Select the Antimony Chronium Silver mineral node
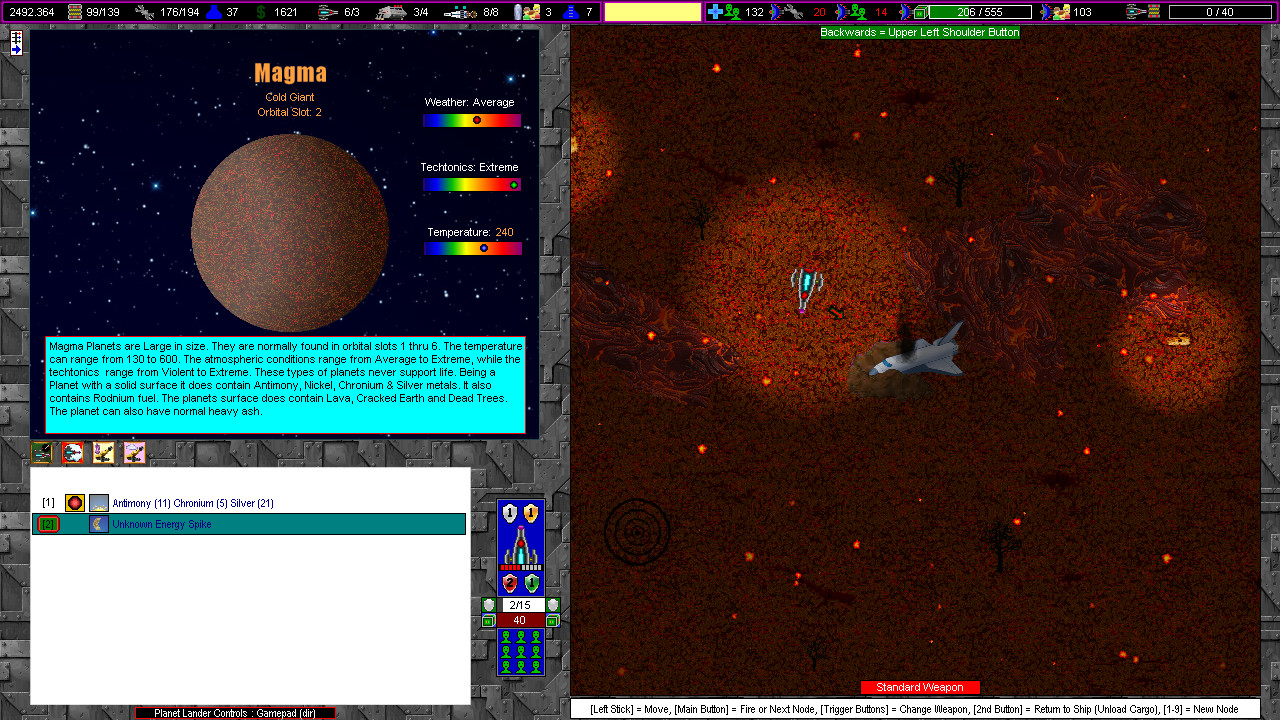 pos(200,502)
